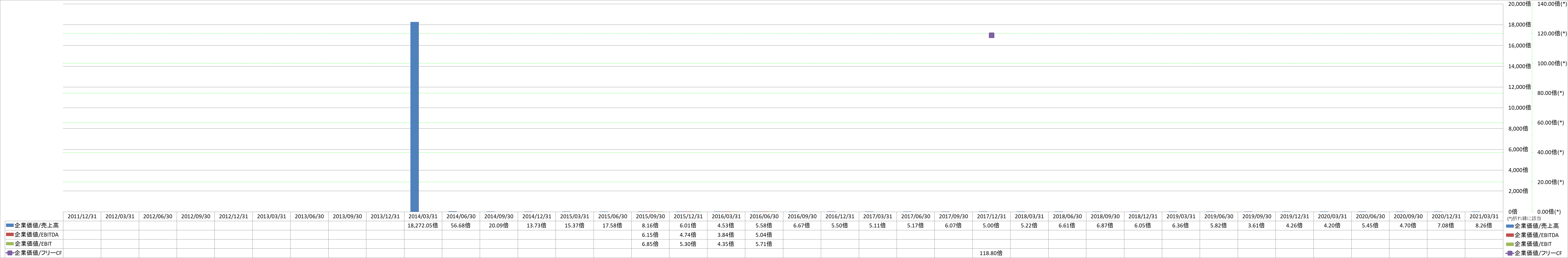Screen dimensions: 1568x258
Task: Select the 2014/03/31 date header
Action: coord(423,217)
